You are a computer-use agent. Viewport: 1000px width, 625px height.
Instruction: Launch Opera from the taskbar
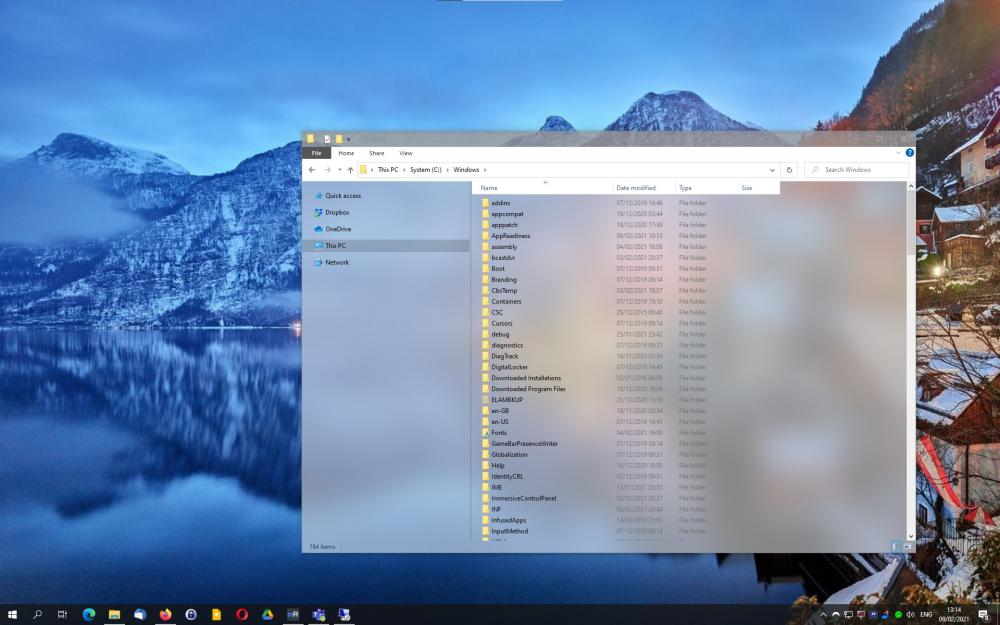point(242,614)
